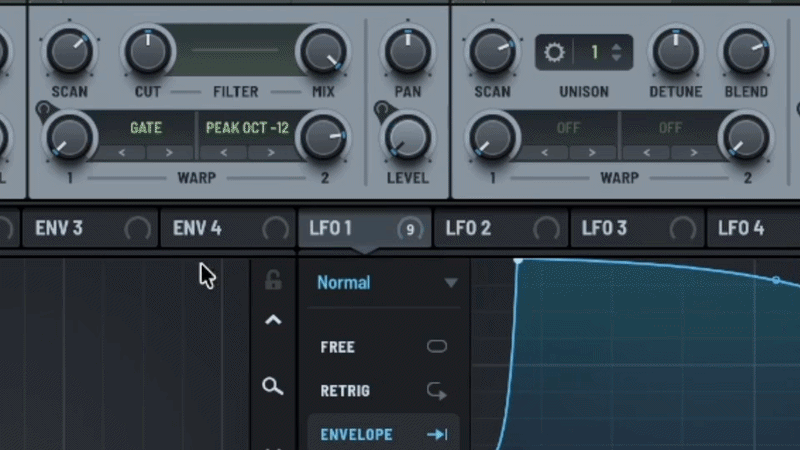800x450 pixels.
Task: Click the modulation pin icon above LEVEL knob
Action: (382, 109)
